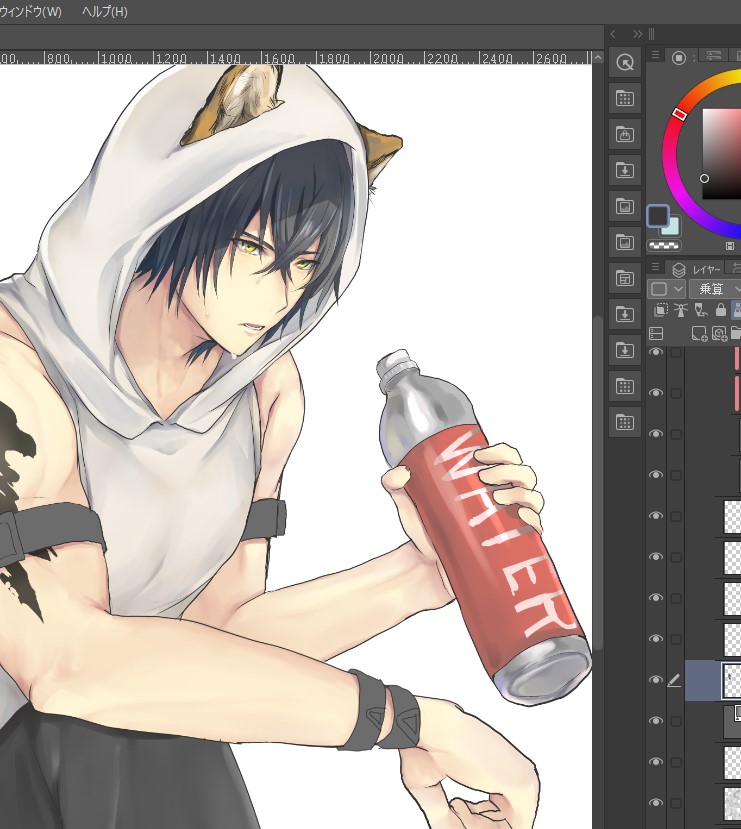
Task: Open the layout template material folder icon
Action: (x=625, y=278)
